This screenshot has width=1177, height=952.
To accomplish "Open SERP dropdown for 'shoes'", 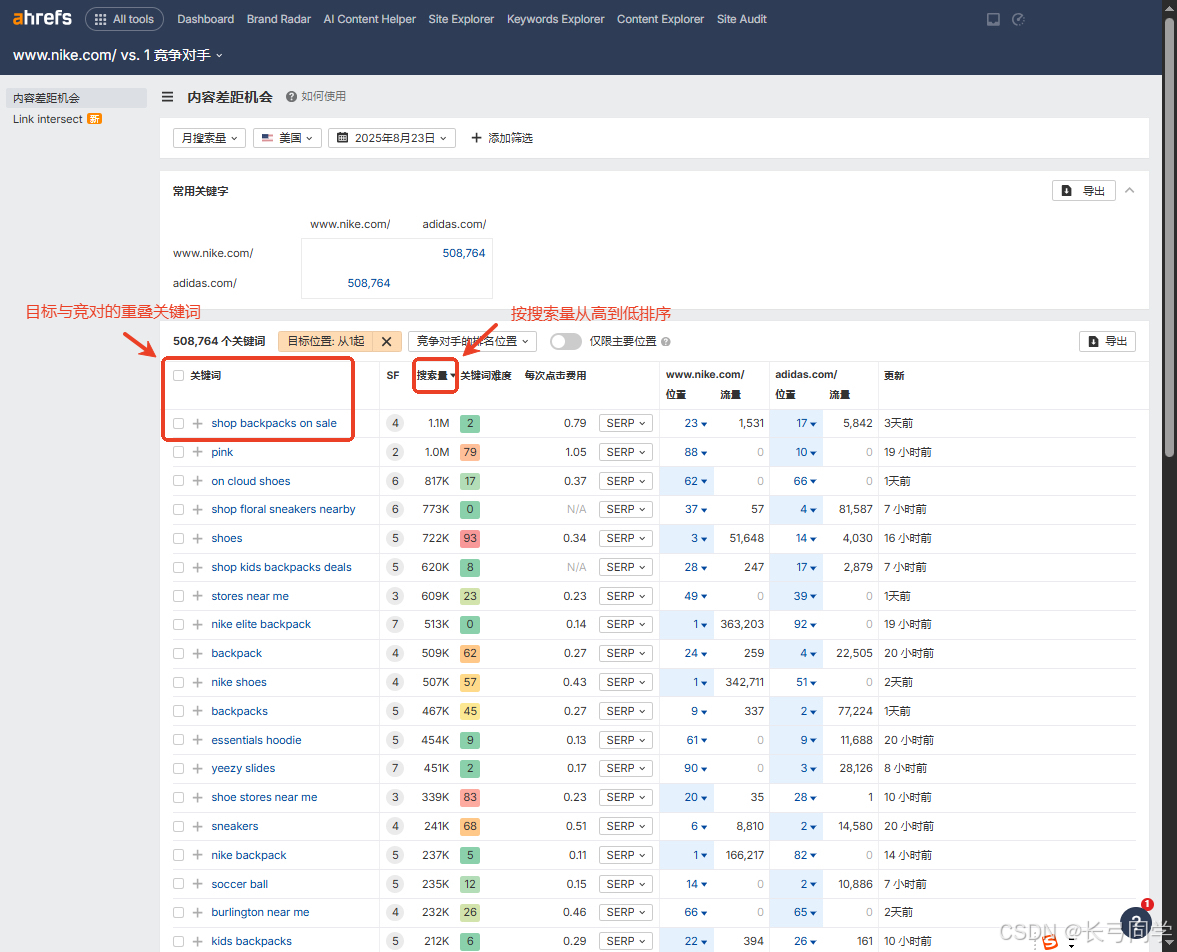I will coord(625,538).
